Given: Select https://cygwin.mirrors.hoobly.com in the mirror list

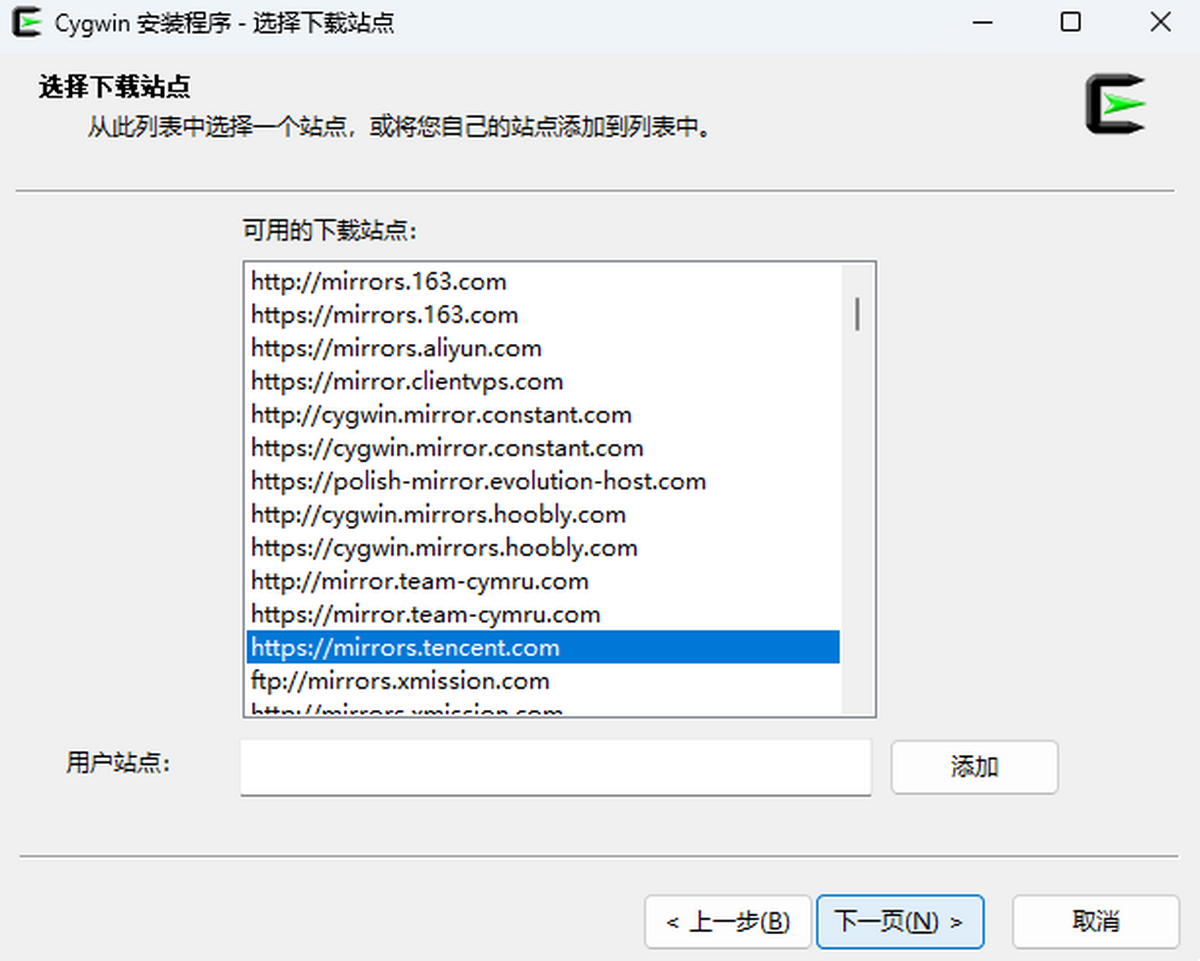Looking at the screenshot, I should tap(543, 548).
